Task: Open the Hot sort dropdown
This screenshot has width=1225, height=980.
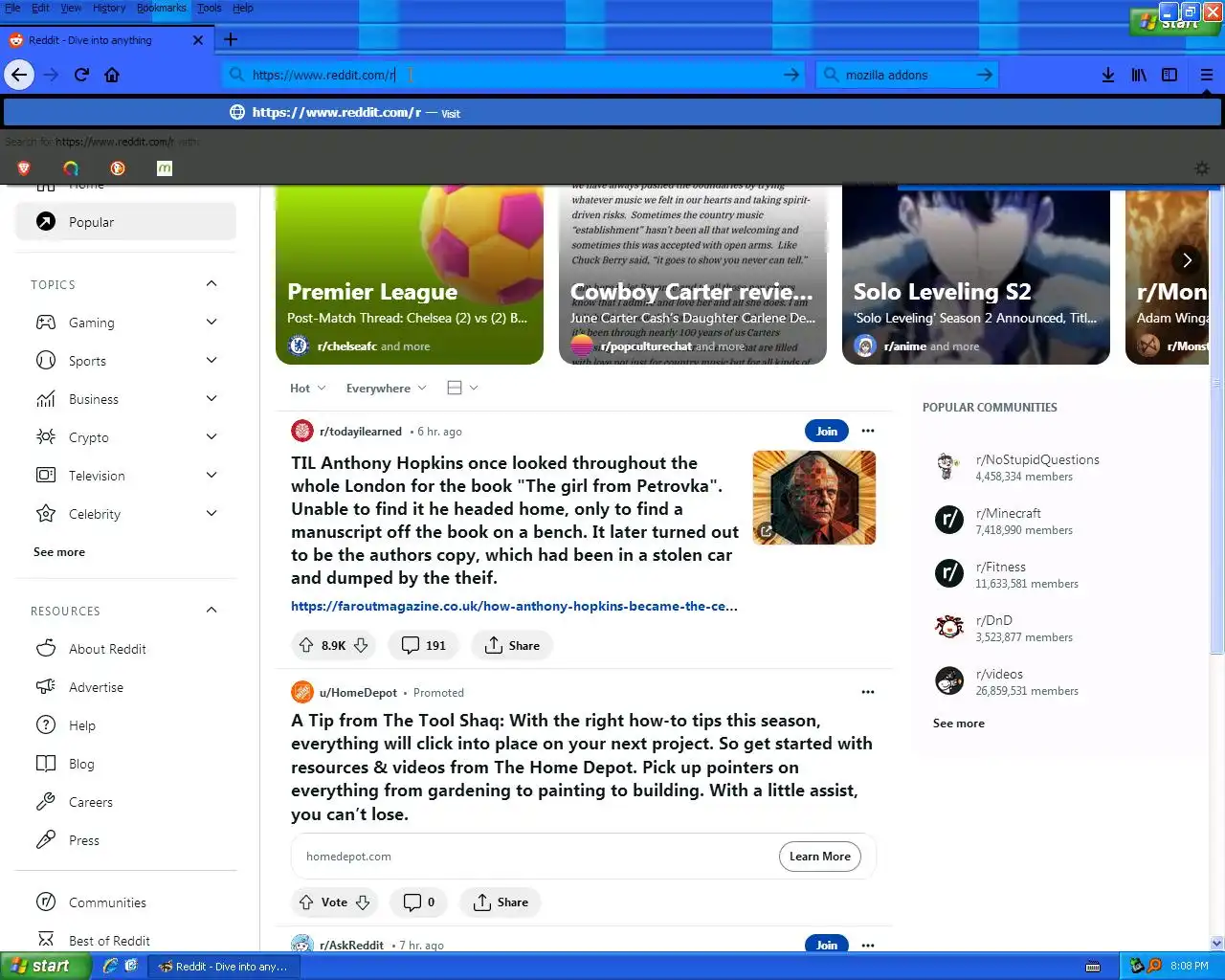Action: 307,389
